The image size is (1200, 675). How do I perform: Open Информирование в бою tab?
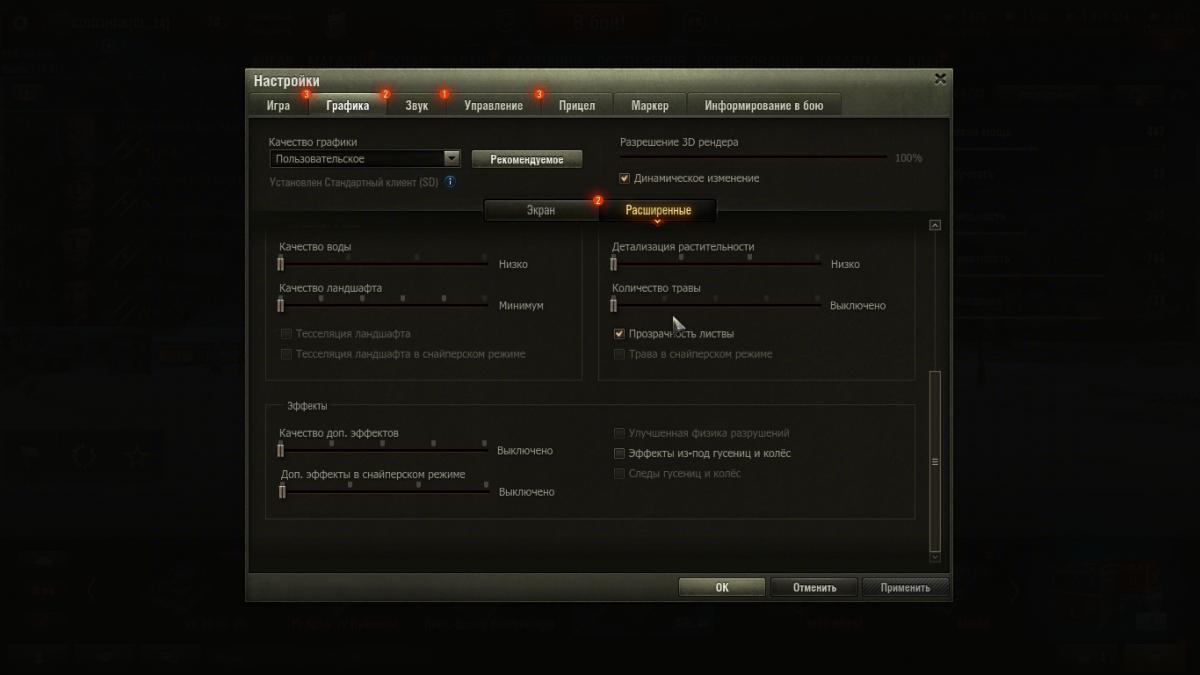(x=764, y=105)
